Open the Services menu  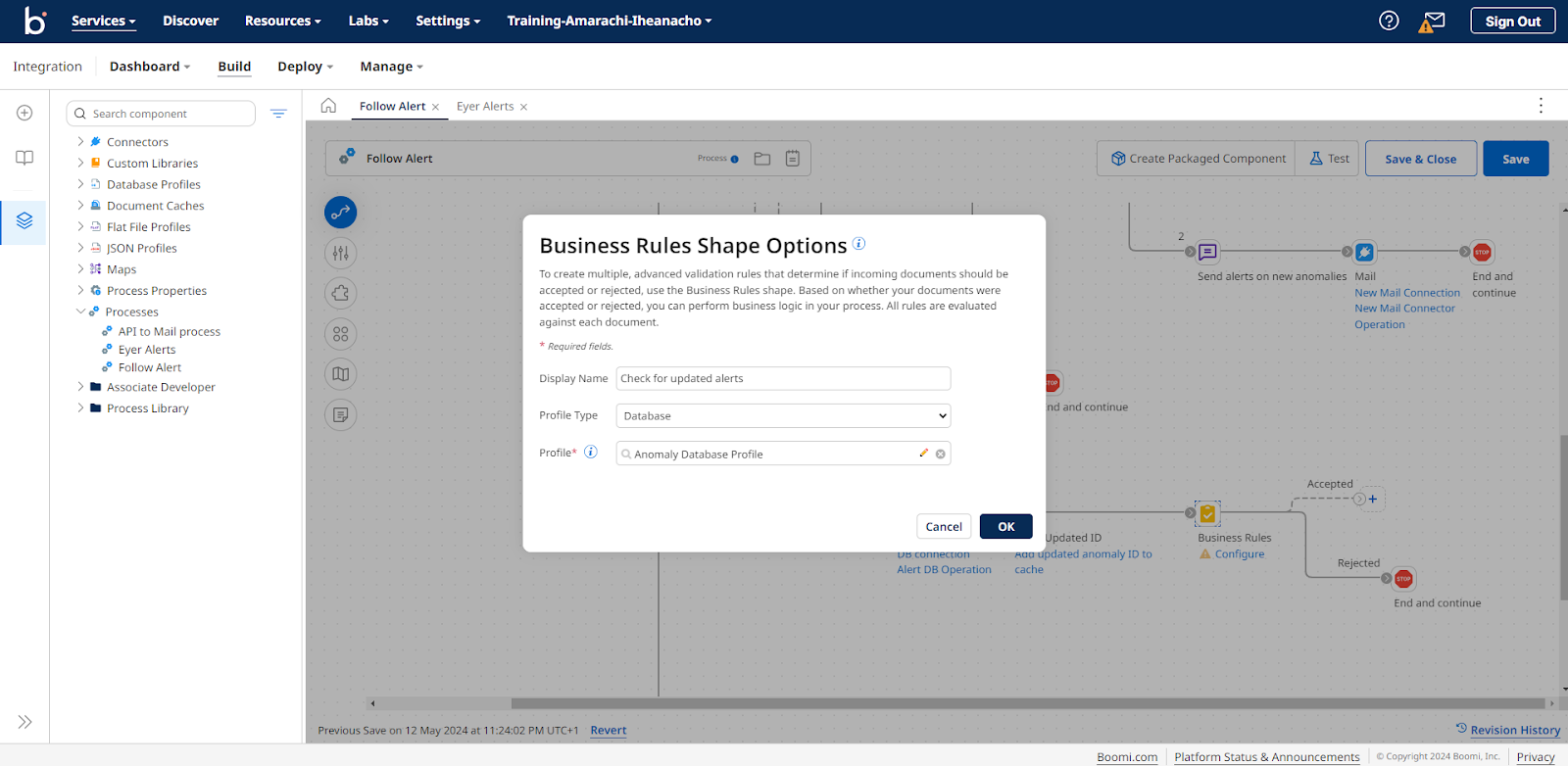point(103,21)
